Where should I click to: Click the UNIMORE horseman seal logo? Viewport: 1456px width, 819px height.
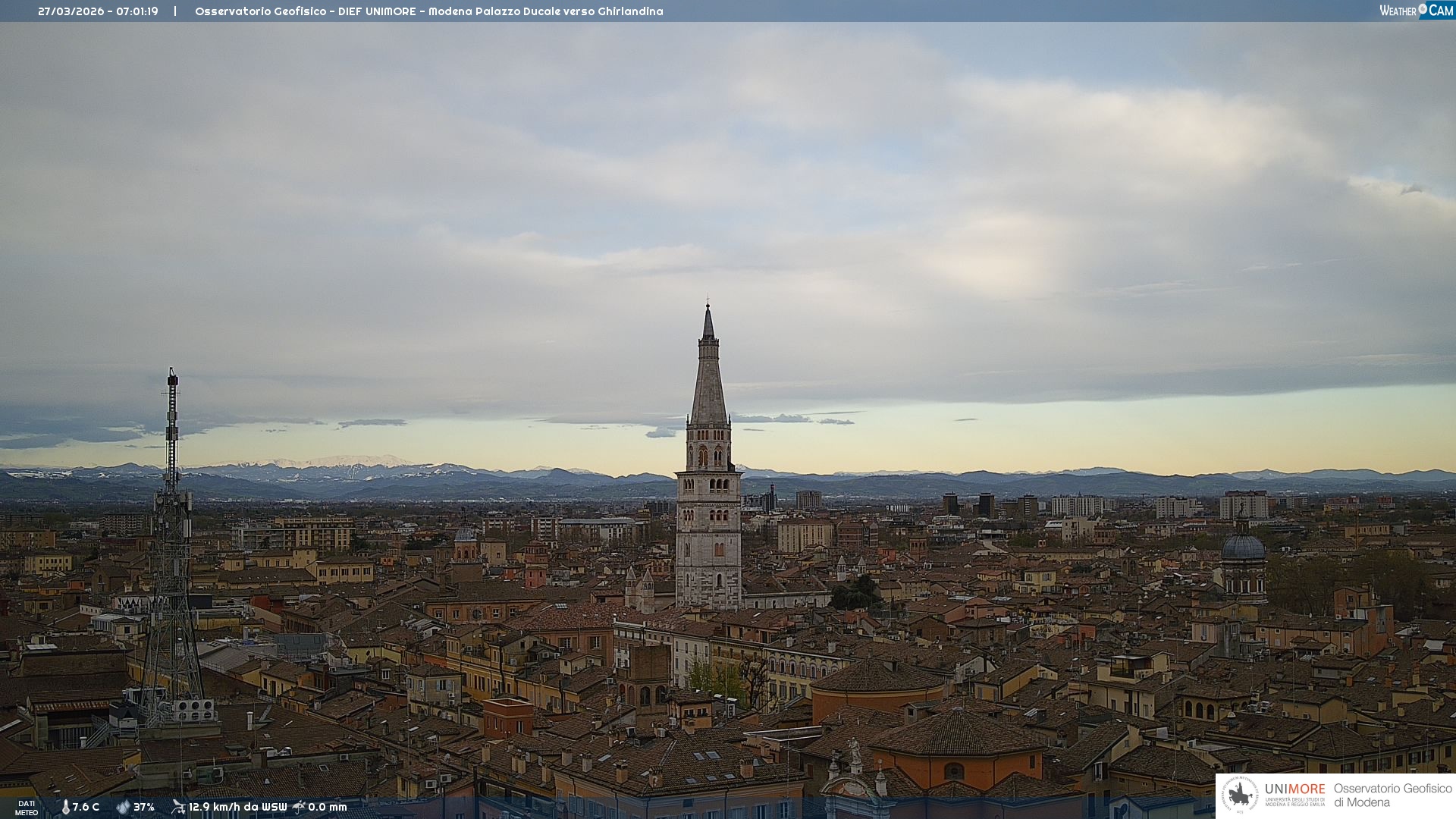click(x=1240, y=795)
